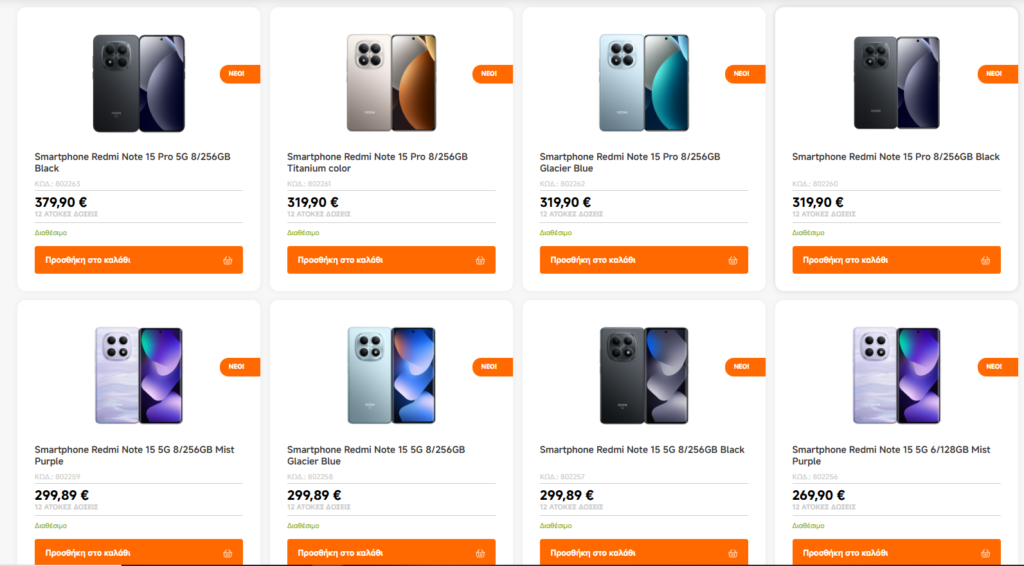This screenshot has height=566, width=1024.
Task: View Redmi Note 15 Pro Titanium product image
Action: (x=391, y=83)
